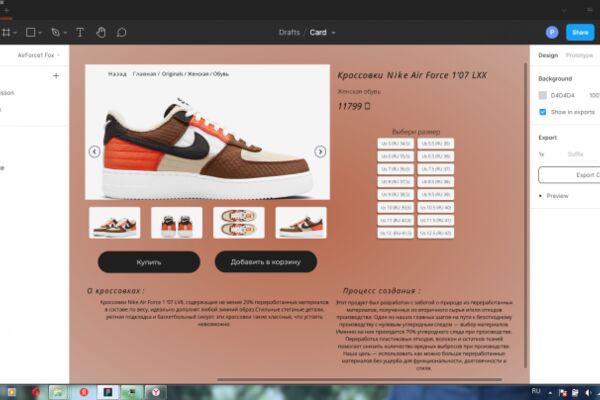This screenshot has width=600, height=400.
Task: Click the Женская обувь subtitle
Action: tap(359, 91)
